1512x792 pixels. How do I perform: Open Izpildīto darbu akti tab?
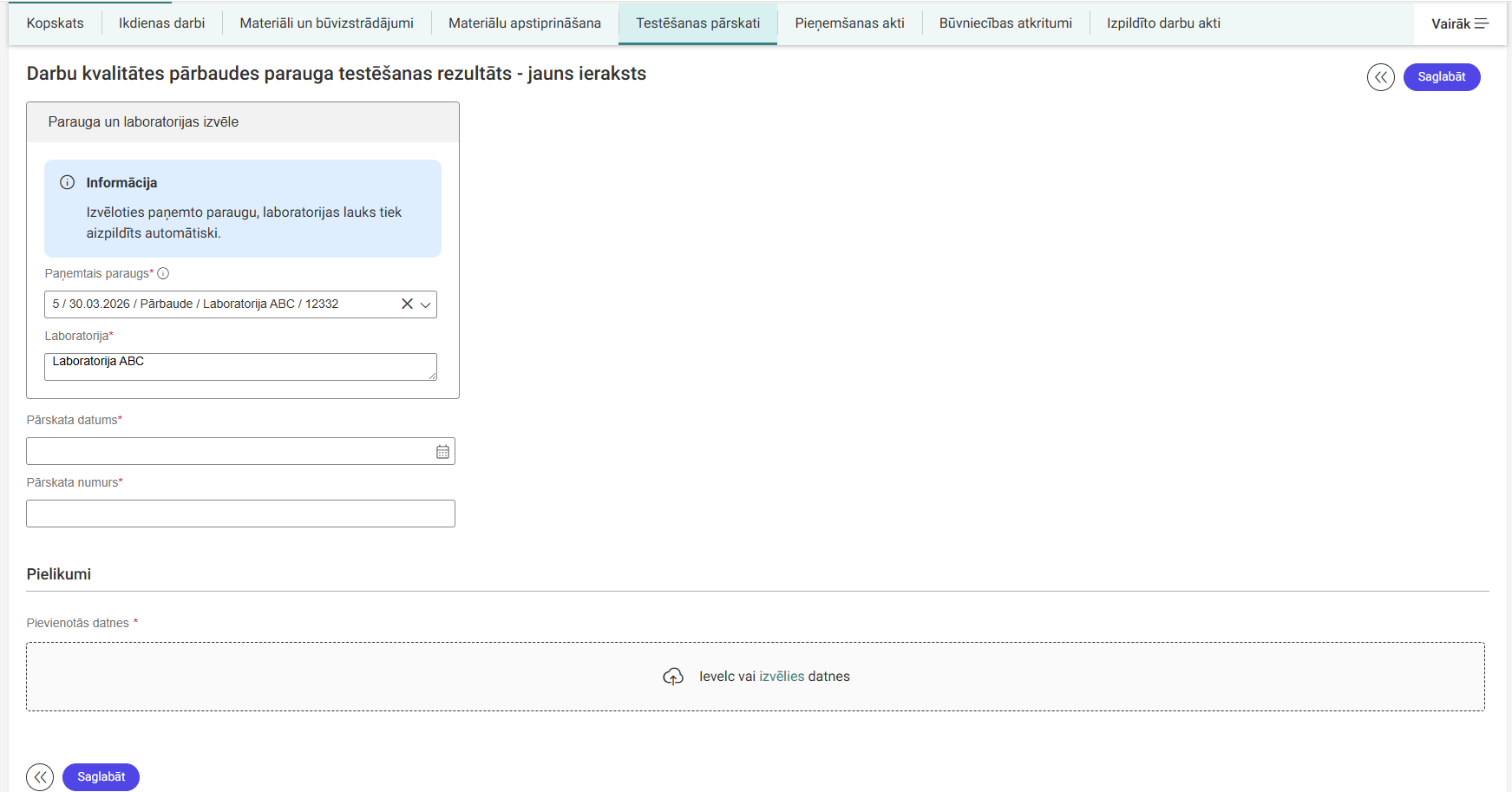click(x=1163, y=23)
